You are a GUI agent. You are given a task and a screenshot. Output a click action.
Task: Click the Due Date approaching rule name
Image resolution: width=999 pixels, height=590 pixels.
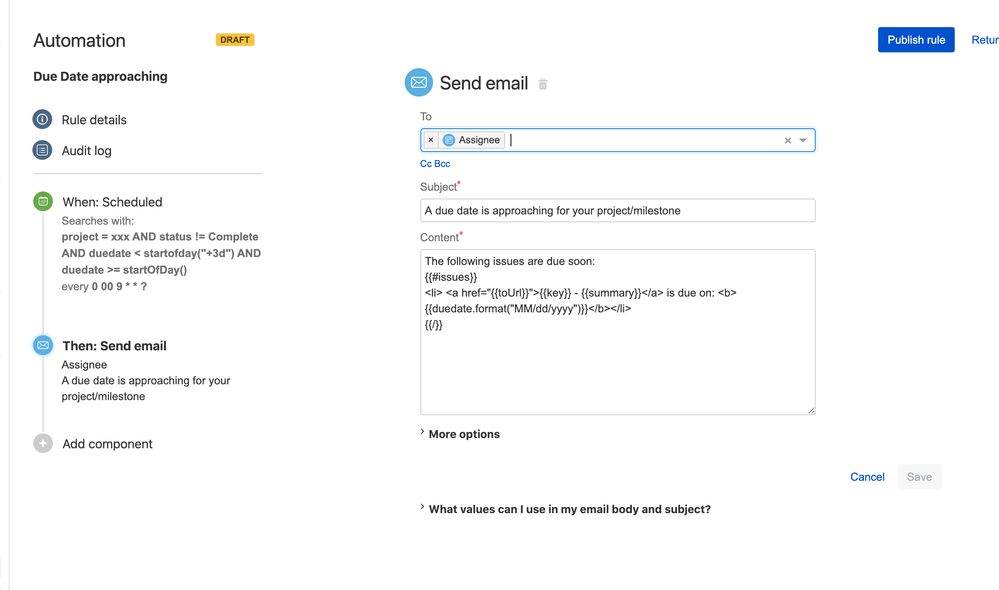tap(100, 76)
